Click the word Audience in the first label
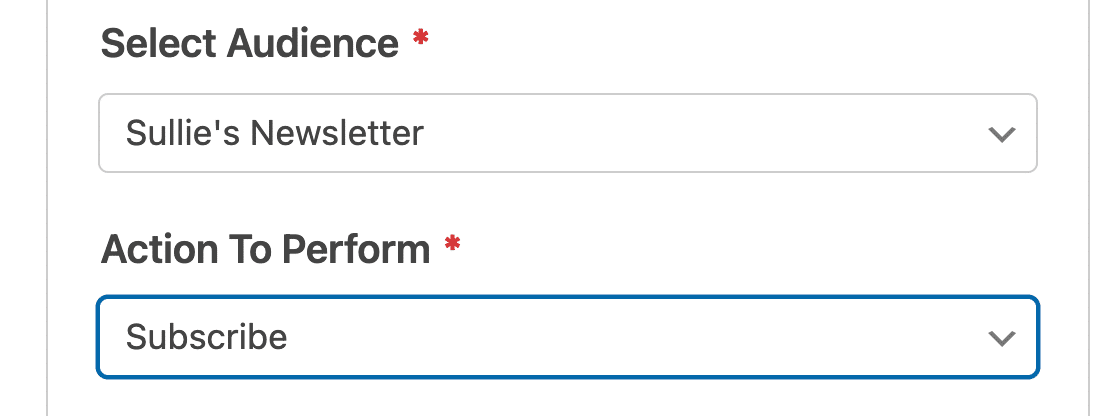This screenshot has height=416, width=1116. pos(314,44)
